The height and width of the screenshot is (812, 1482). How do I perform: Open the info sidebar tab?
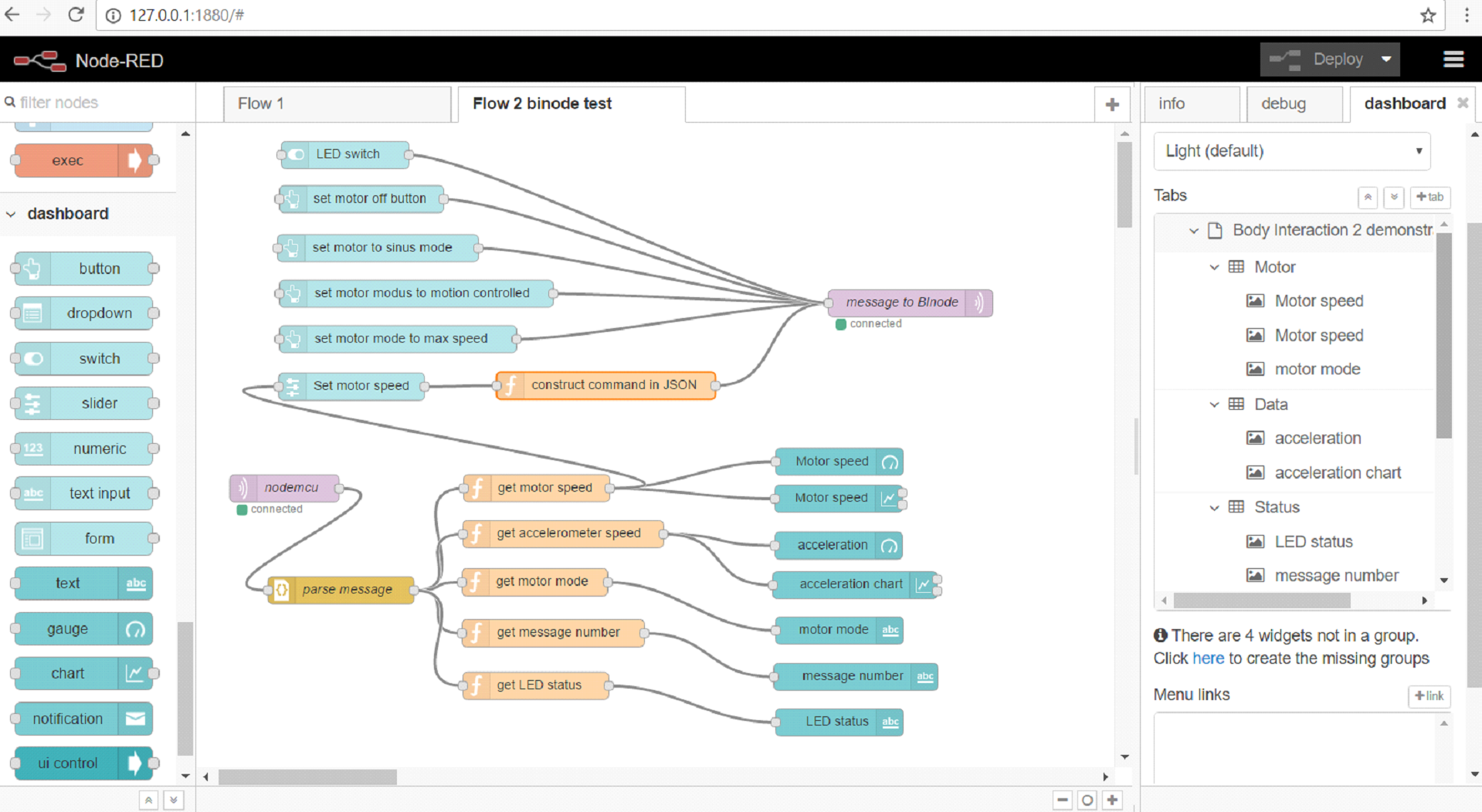[1191, 103]
